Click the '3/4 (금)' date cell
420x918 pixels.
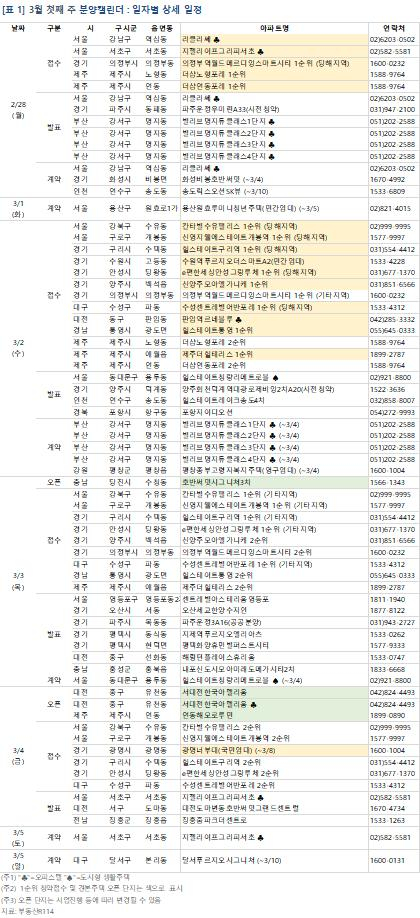pos(17,754)
